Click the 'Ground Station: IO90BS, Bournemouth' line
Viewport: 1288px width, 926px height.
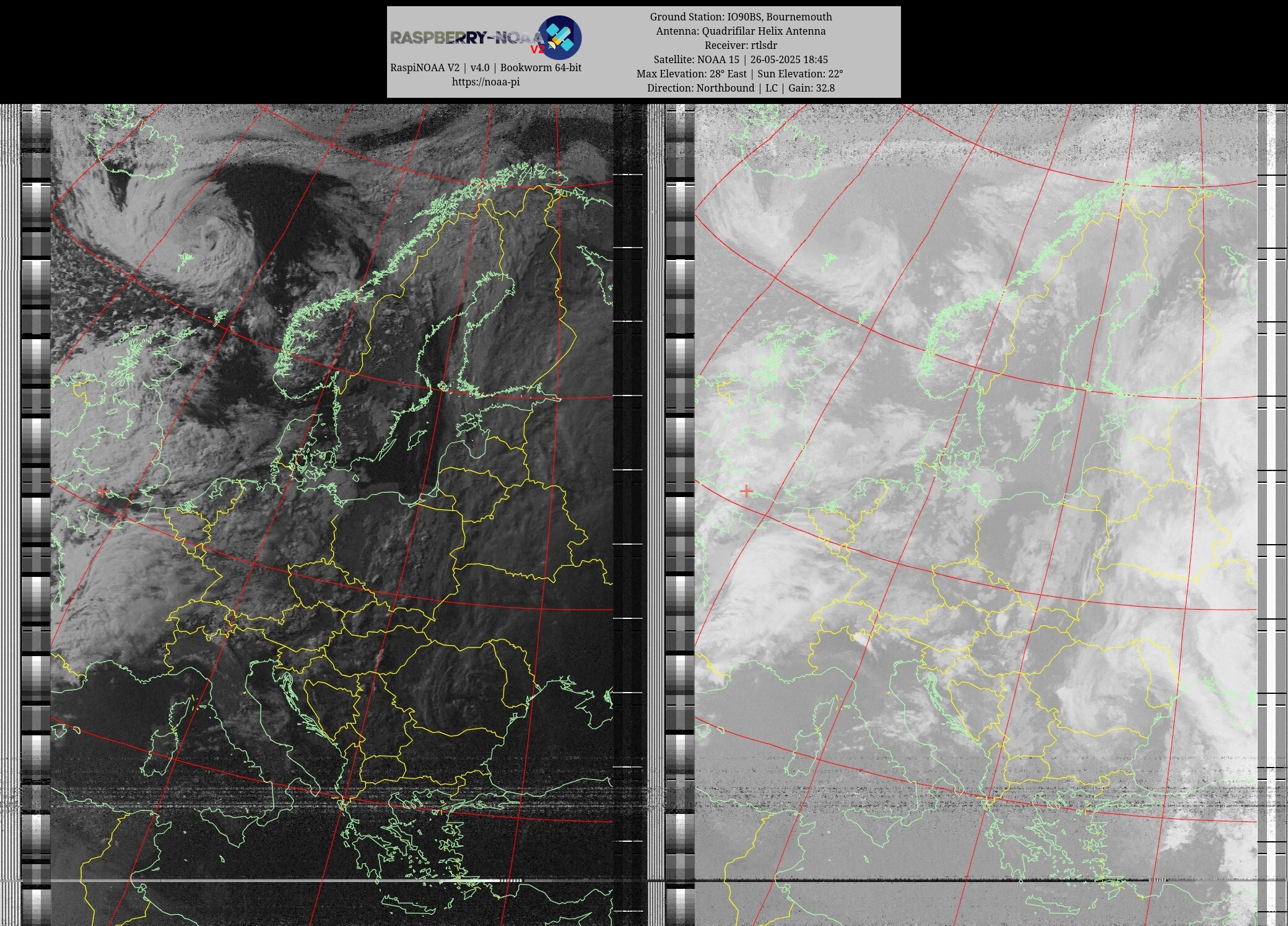point(741,17)
